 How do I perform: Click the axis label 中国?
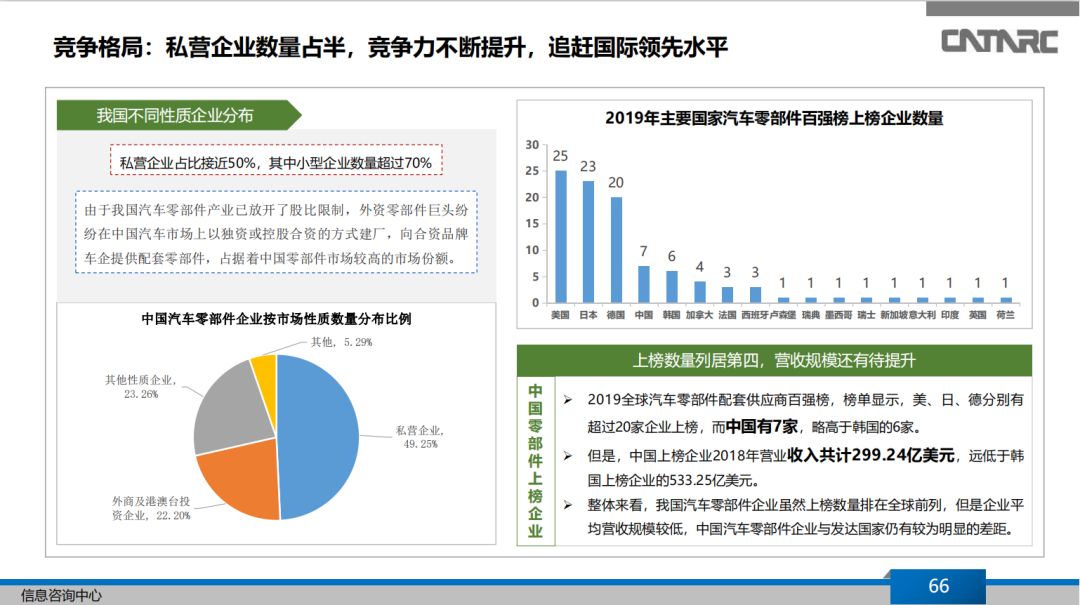click(644, 315)
